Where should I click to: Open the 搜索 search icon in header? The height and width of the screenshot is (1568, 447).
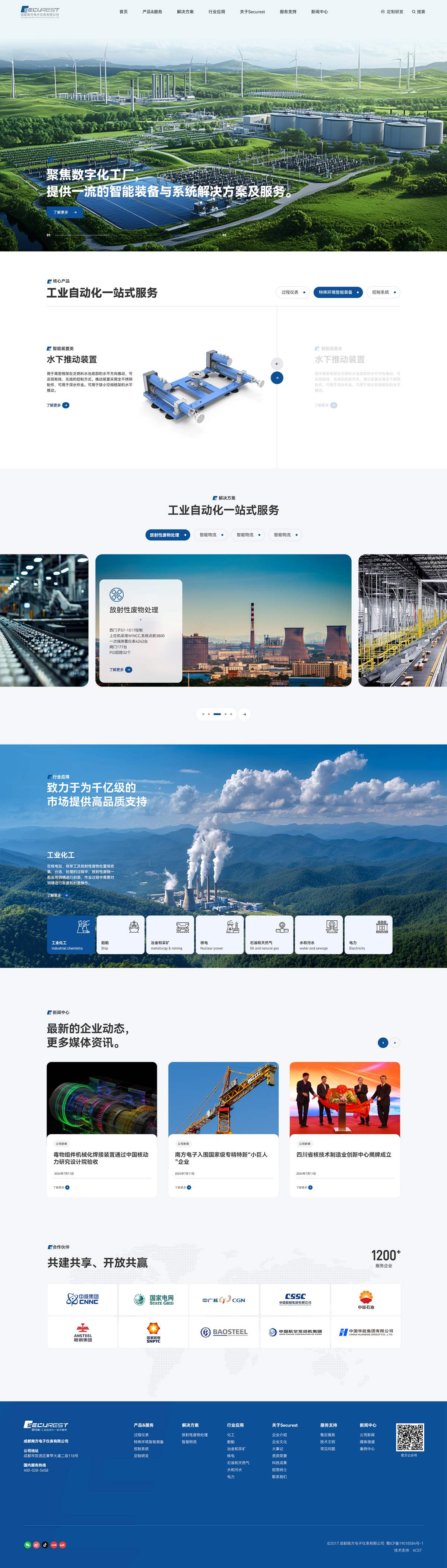point(418,12)
